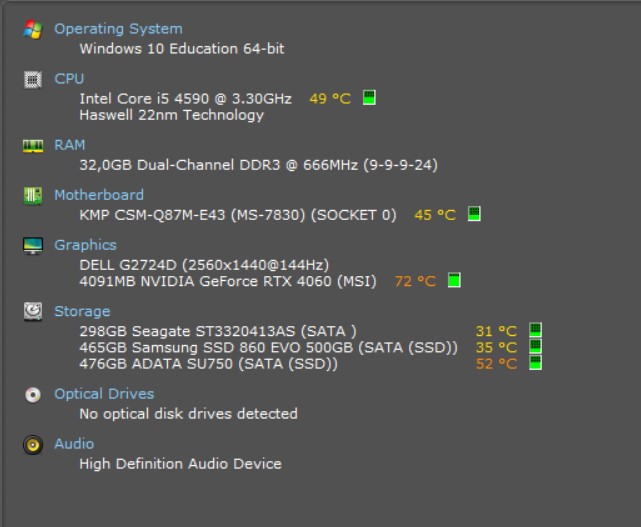Click the CPU chip icon
Image resolution: width=641 pixels, height=527 pixels.
(33, 79)
